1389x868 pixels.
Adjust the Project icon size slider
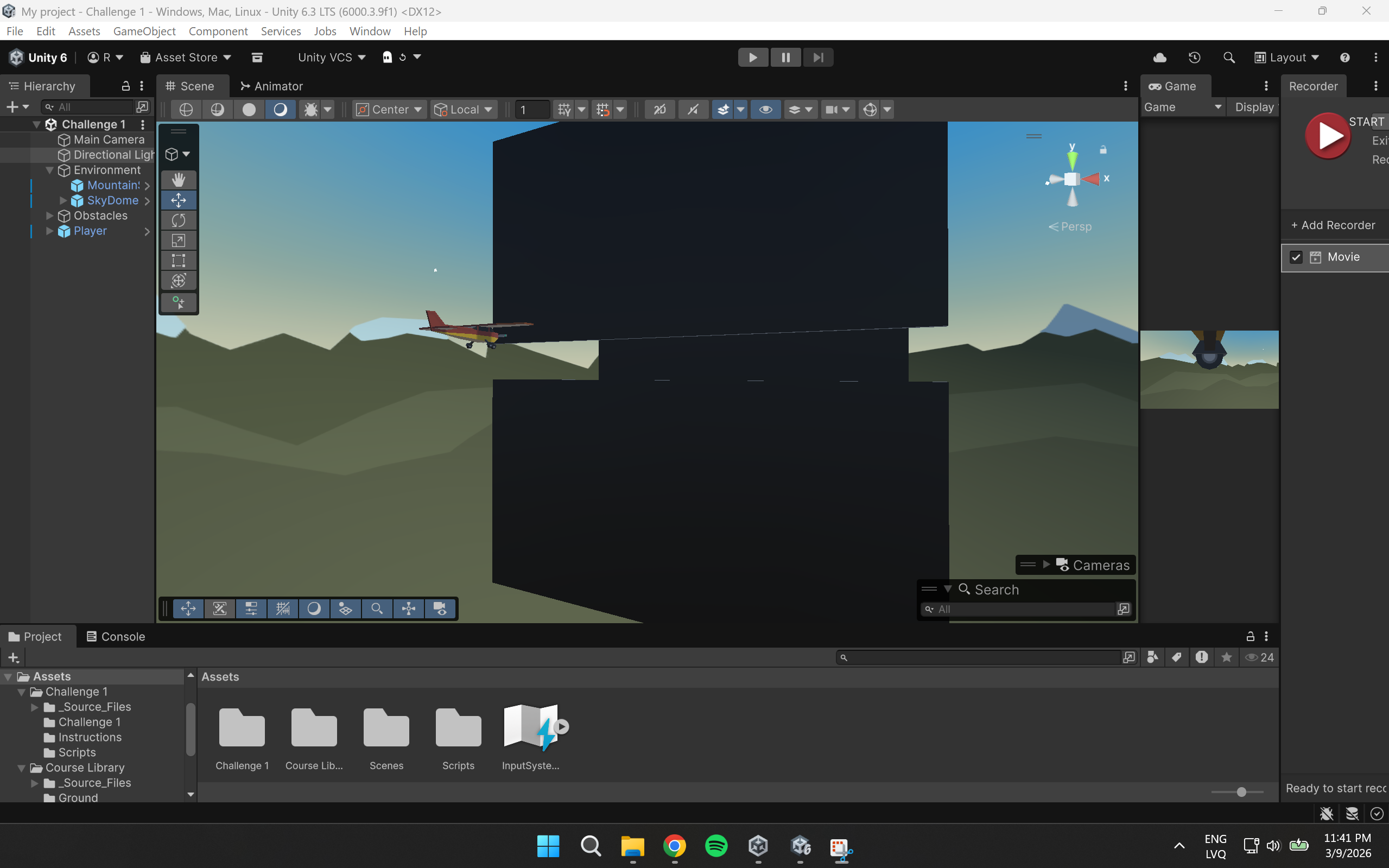point(1241,792)
